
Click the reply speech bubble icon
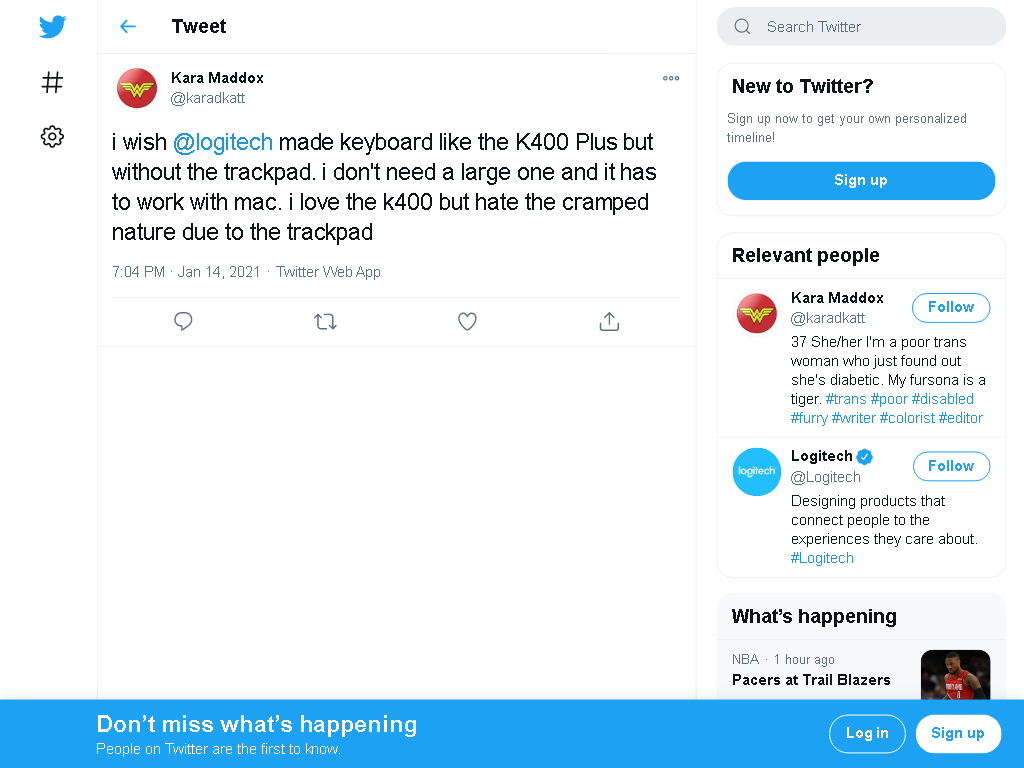point(183,321)
